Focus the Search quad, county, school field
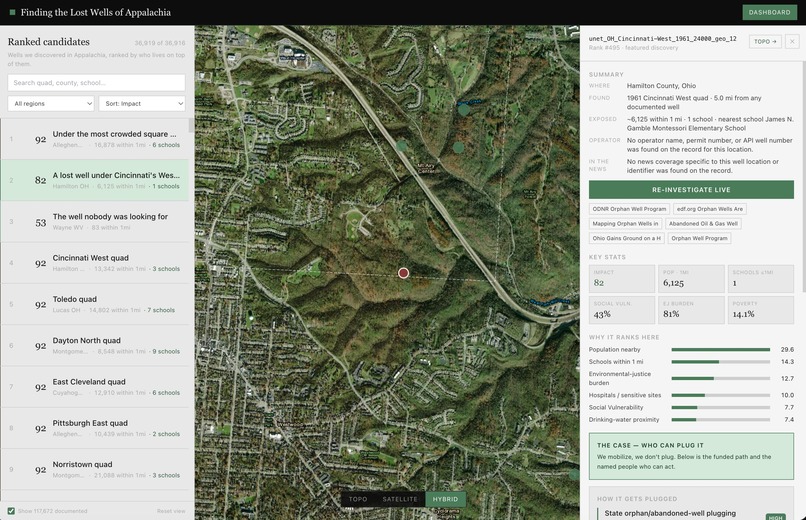This screenshot has width=806, height=520. point(97,83)
